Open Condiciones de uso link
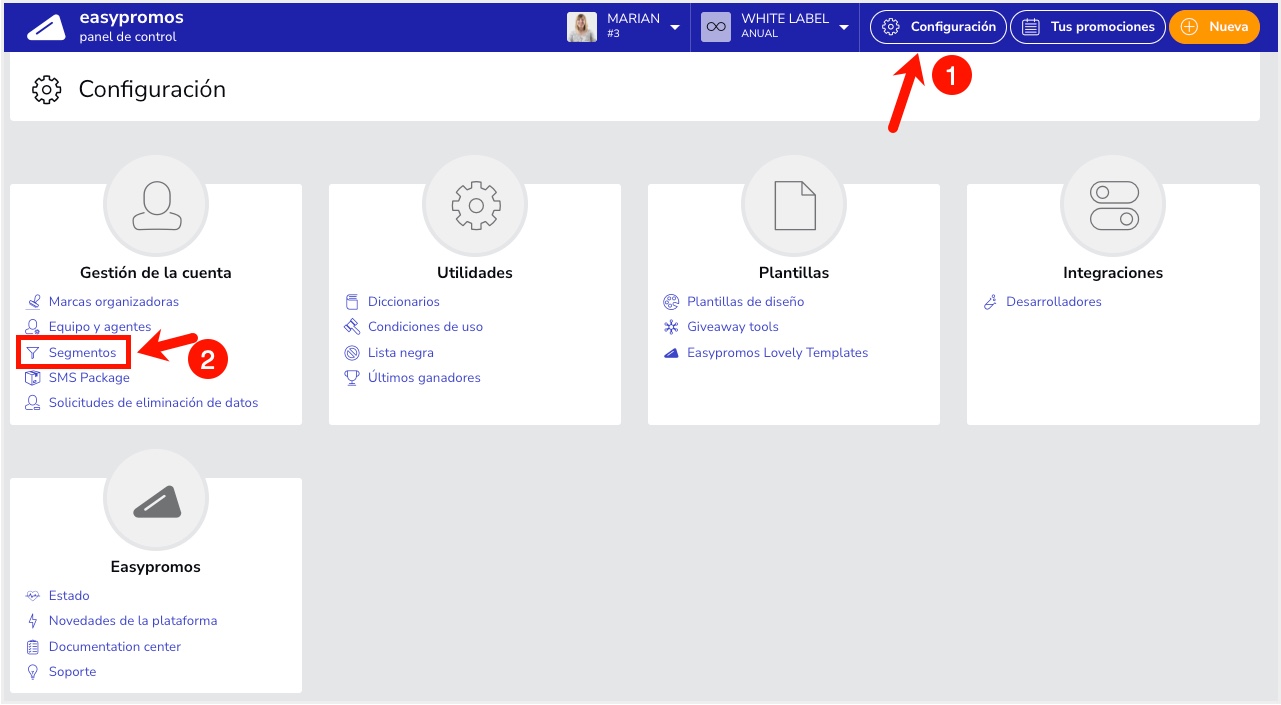1281x705 pixels. click(425, 327)
